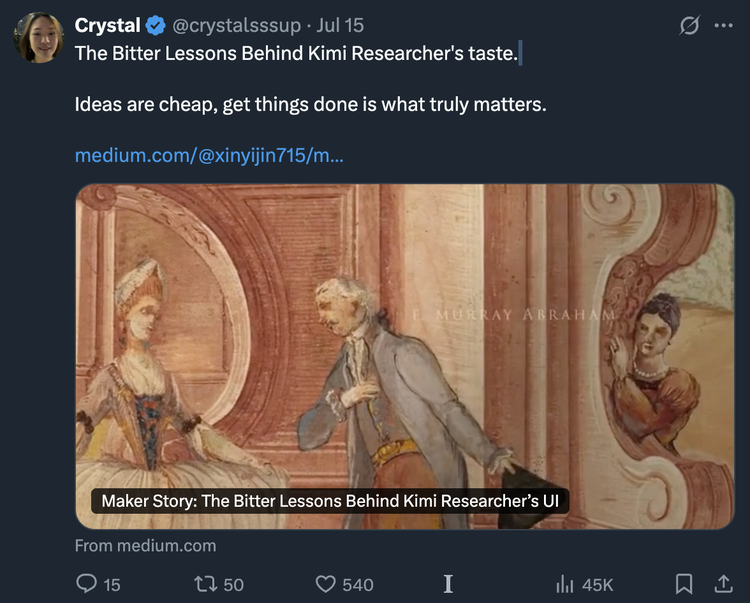Open Crystal's profile picture avatar

click(x=39, y=37)
